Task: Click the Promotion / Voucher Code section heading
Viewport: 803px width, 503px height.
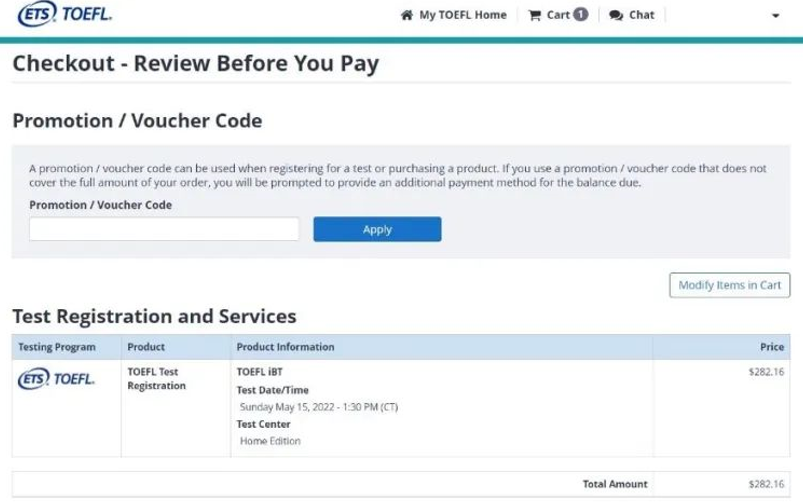Action: (137, 121)
